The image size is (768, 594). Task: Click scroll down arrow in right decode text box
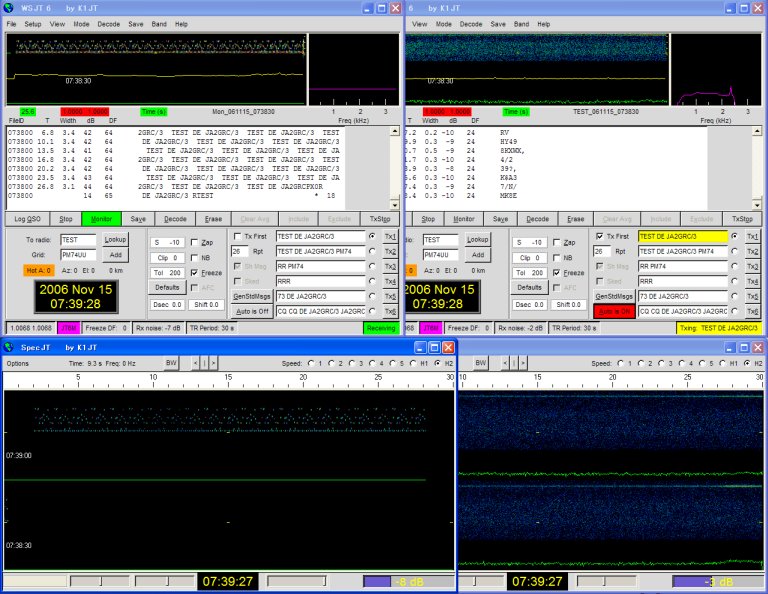coord(757,205)
